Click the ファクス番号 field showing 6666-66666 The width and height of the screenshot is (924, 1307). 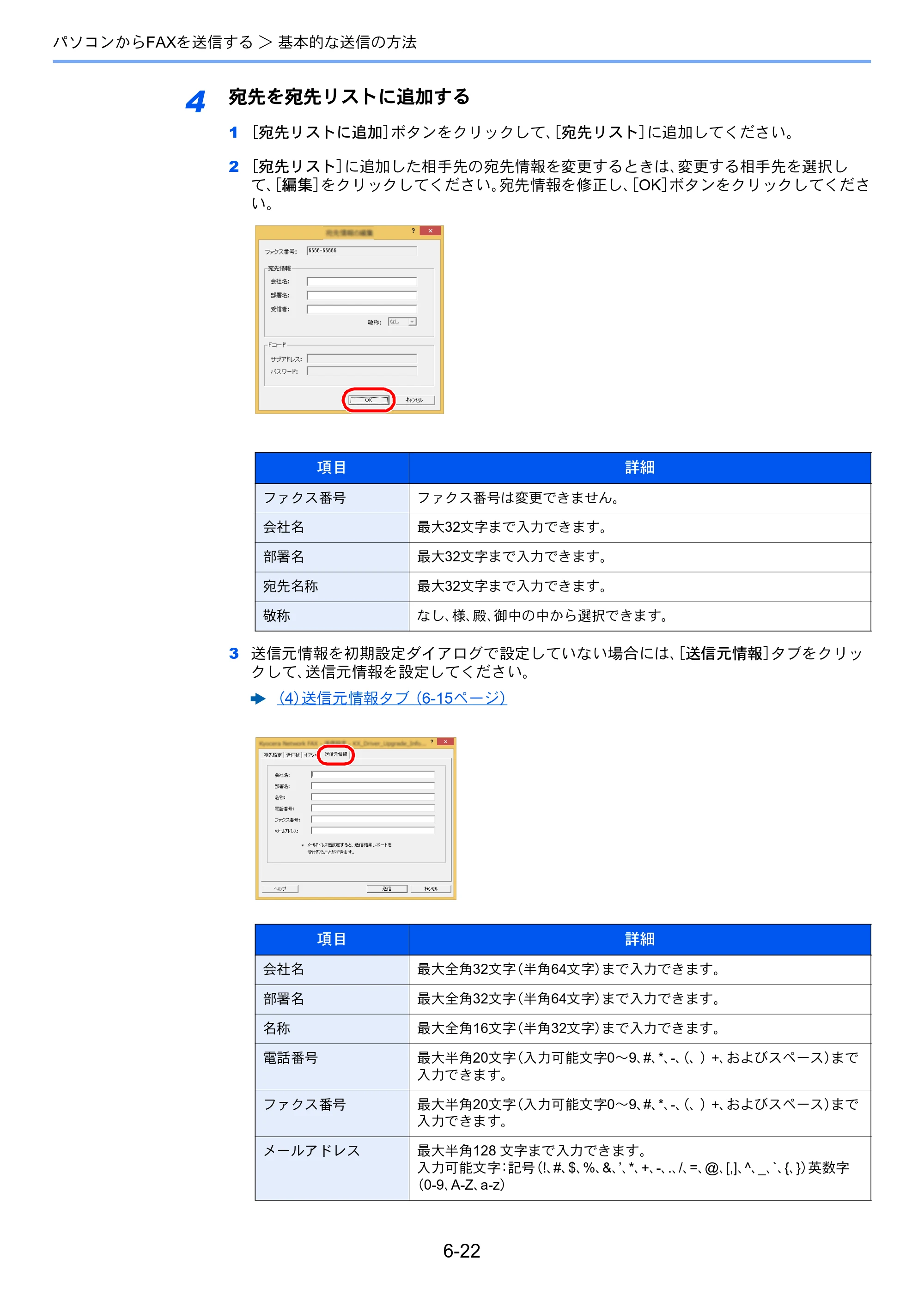click(362, 251)
